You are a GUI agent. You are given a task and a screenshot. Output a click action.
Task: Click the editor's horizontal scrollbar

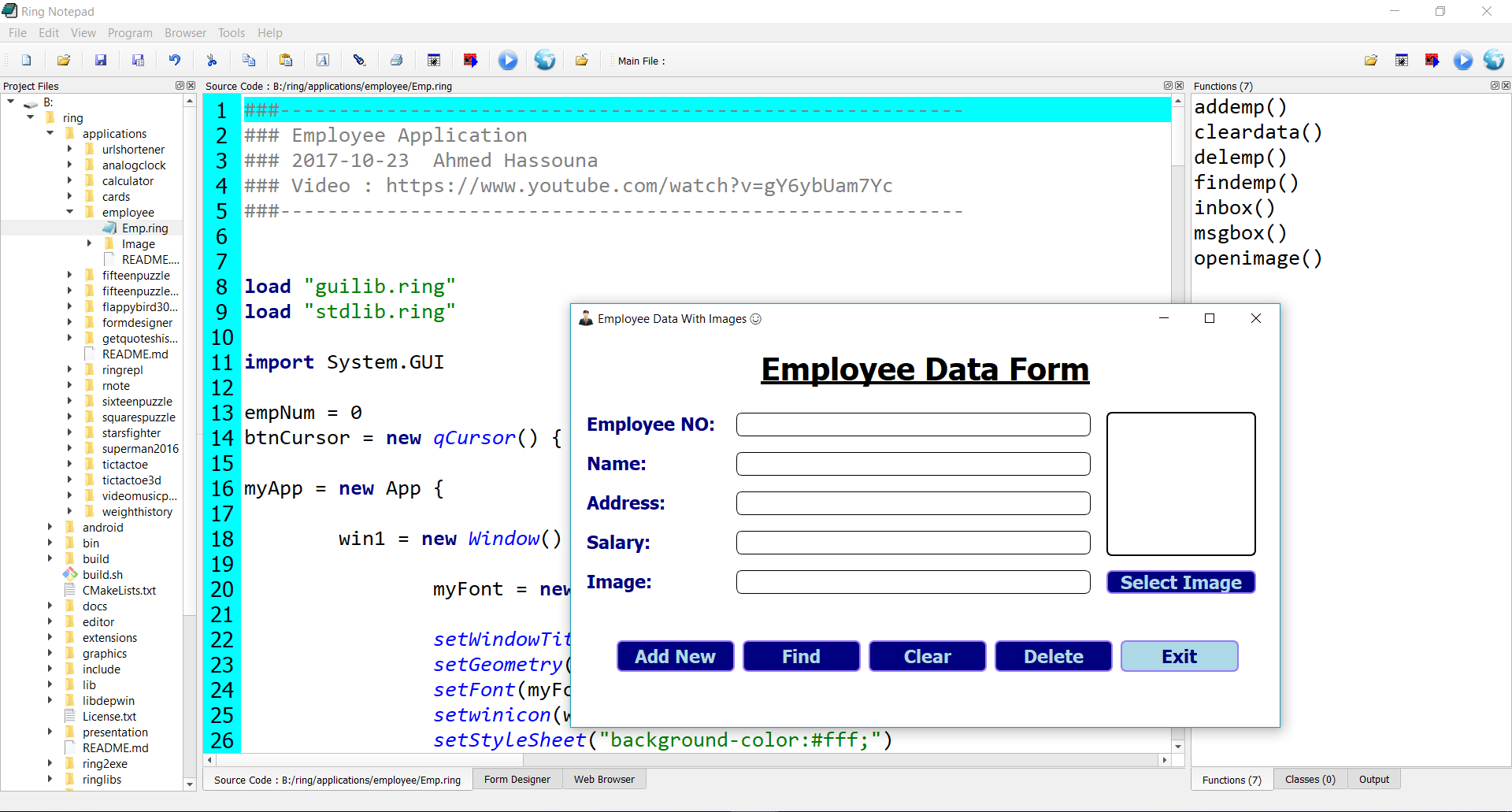685,760
